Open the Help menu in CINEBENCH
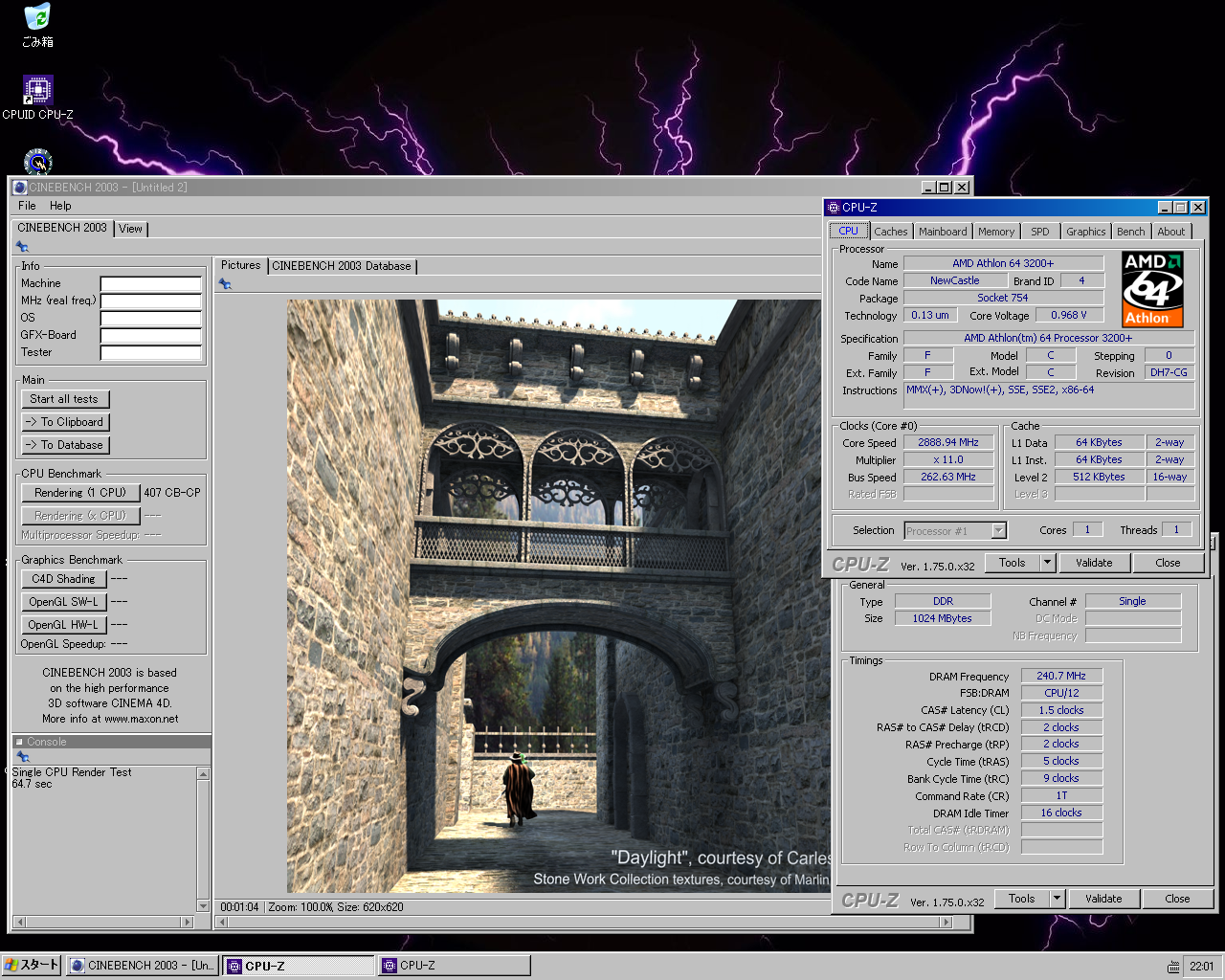1225x980 pixels. tap(60, 206)
